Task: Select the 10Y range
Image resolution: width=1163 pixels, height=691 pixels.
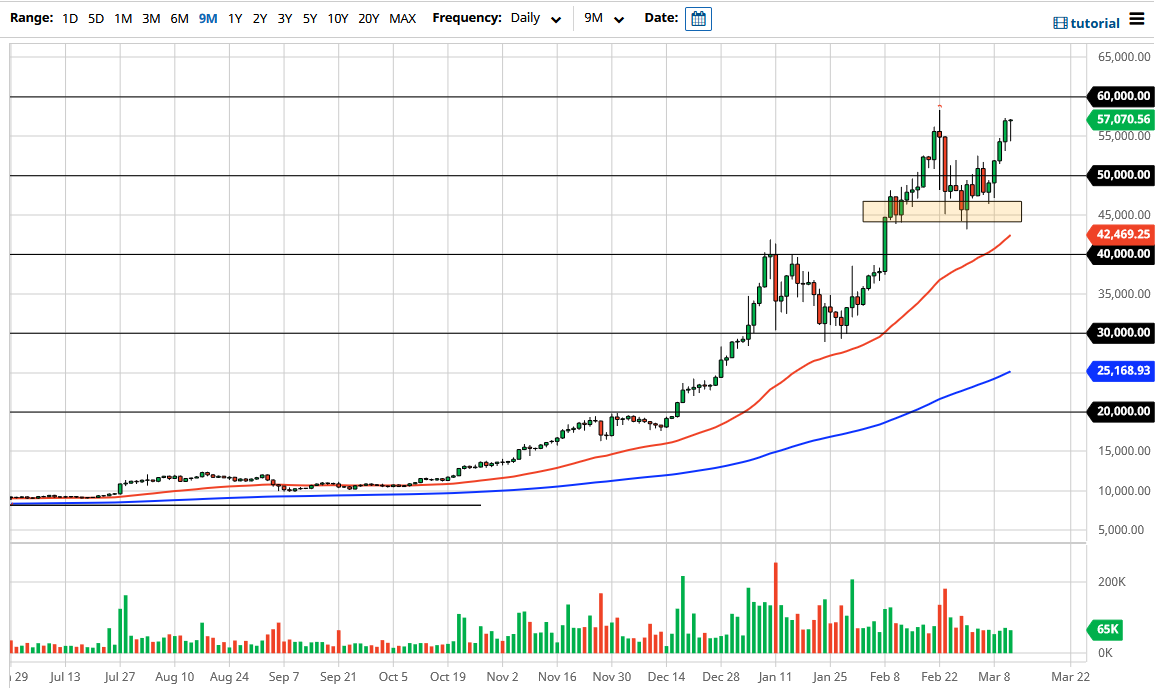Action: 337,18
